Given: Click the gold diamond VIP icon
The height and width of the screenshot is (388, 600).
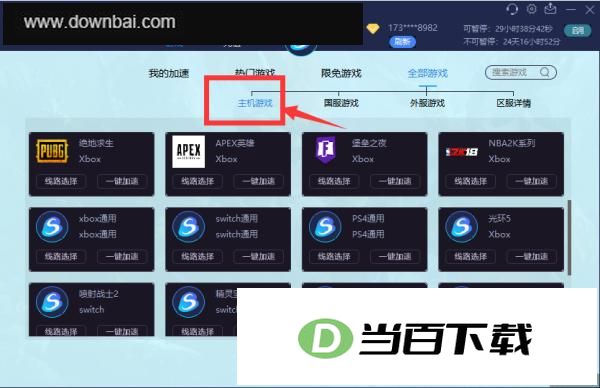Looking at the screenshot, I should [373, 28].
